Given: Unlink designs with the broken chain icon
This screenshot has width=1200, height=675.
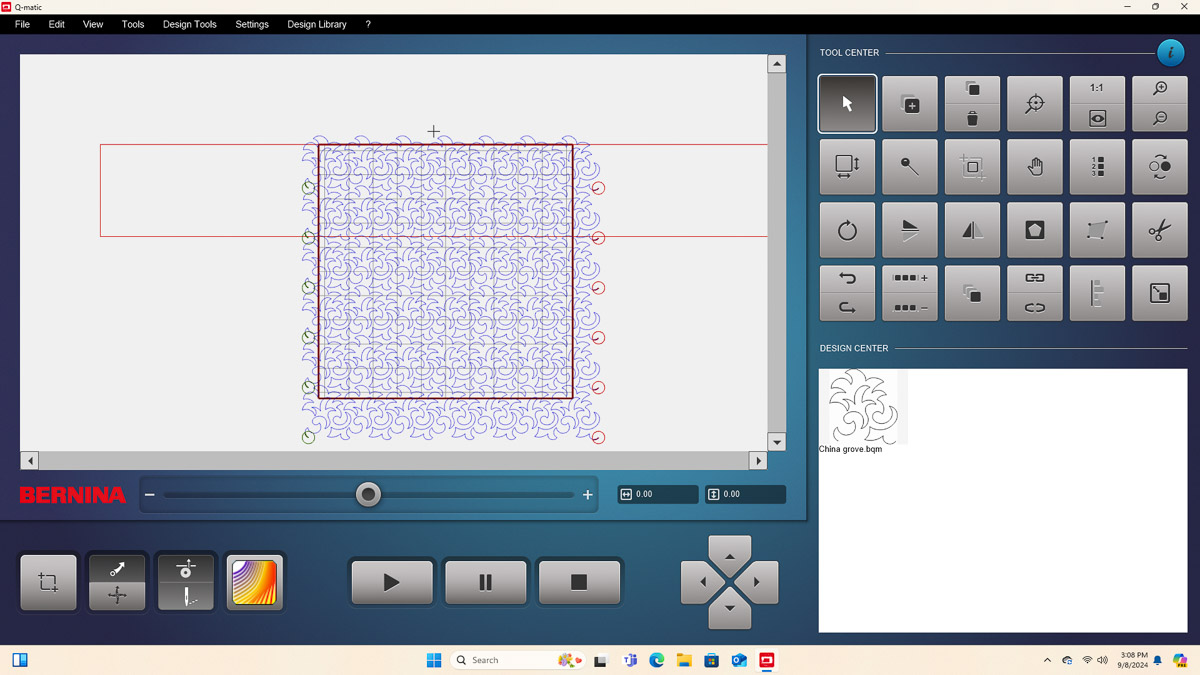Looking at the screenshot, I should tap(1035, 308).
